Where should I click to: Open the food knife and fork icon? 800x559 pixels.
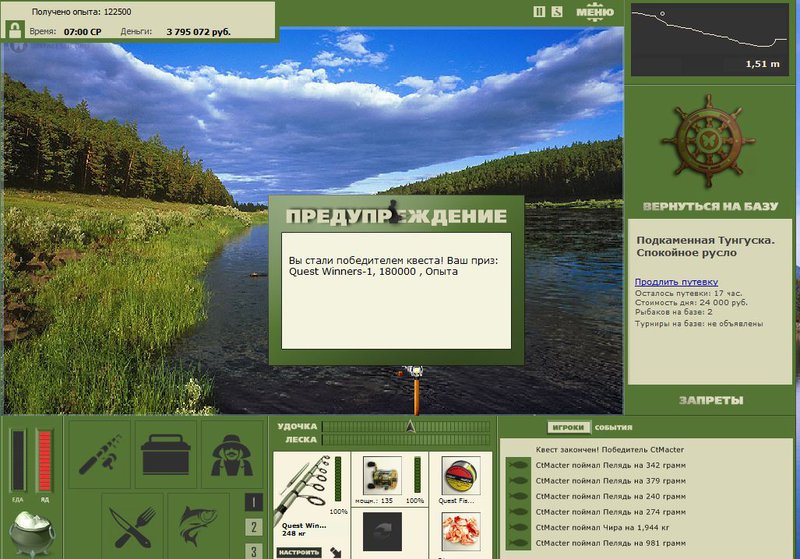(x=133, y=525)
